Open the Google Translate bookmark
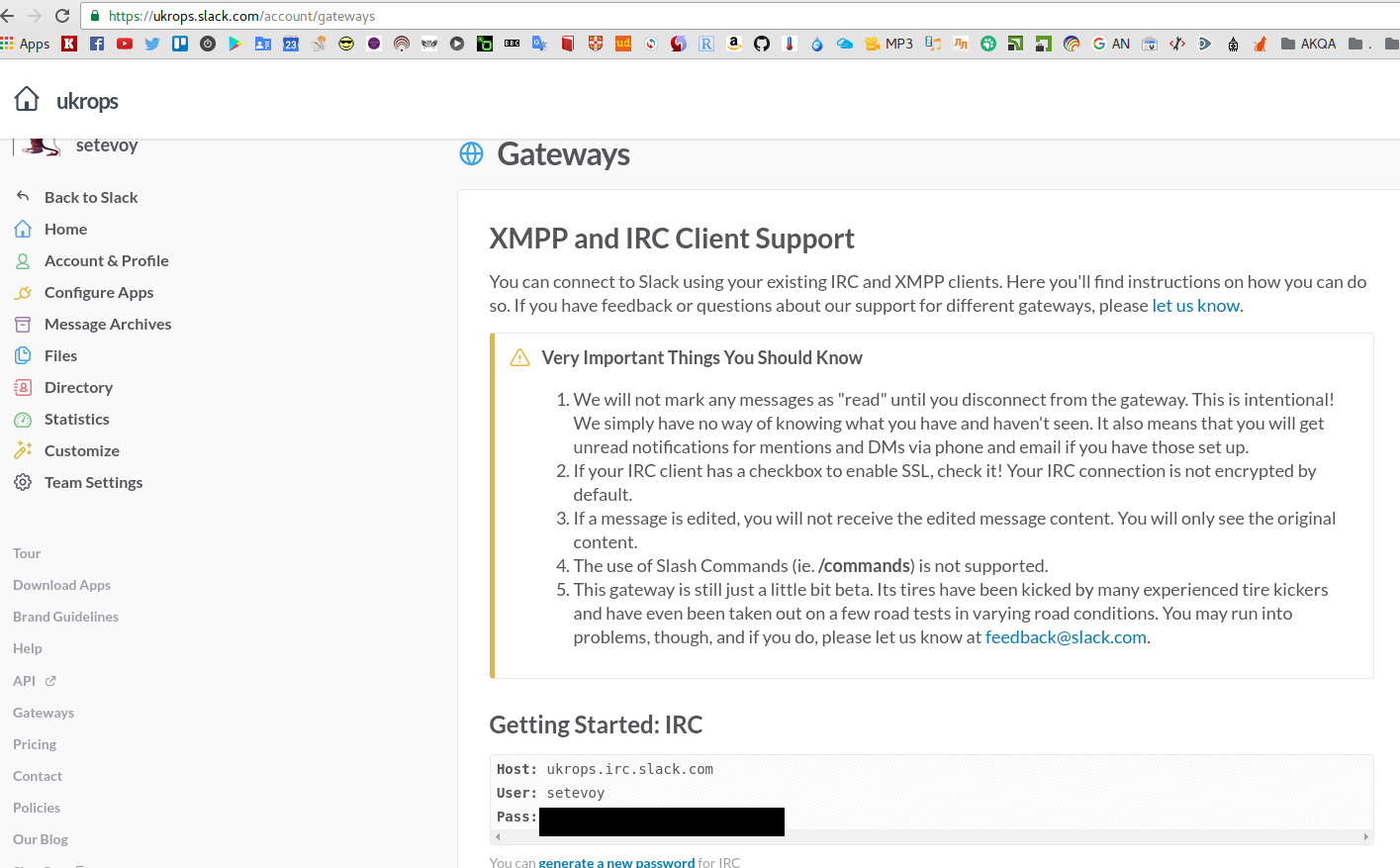 pyautogui.click(x=540, y=44)
